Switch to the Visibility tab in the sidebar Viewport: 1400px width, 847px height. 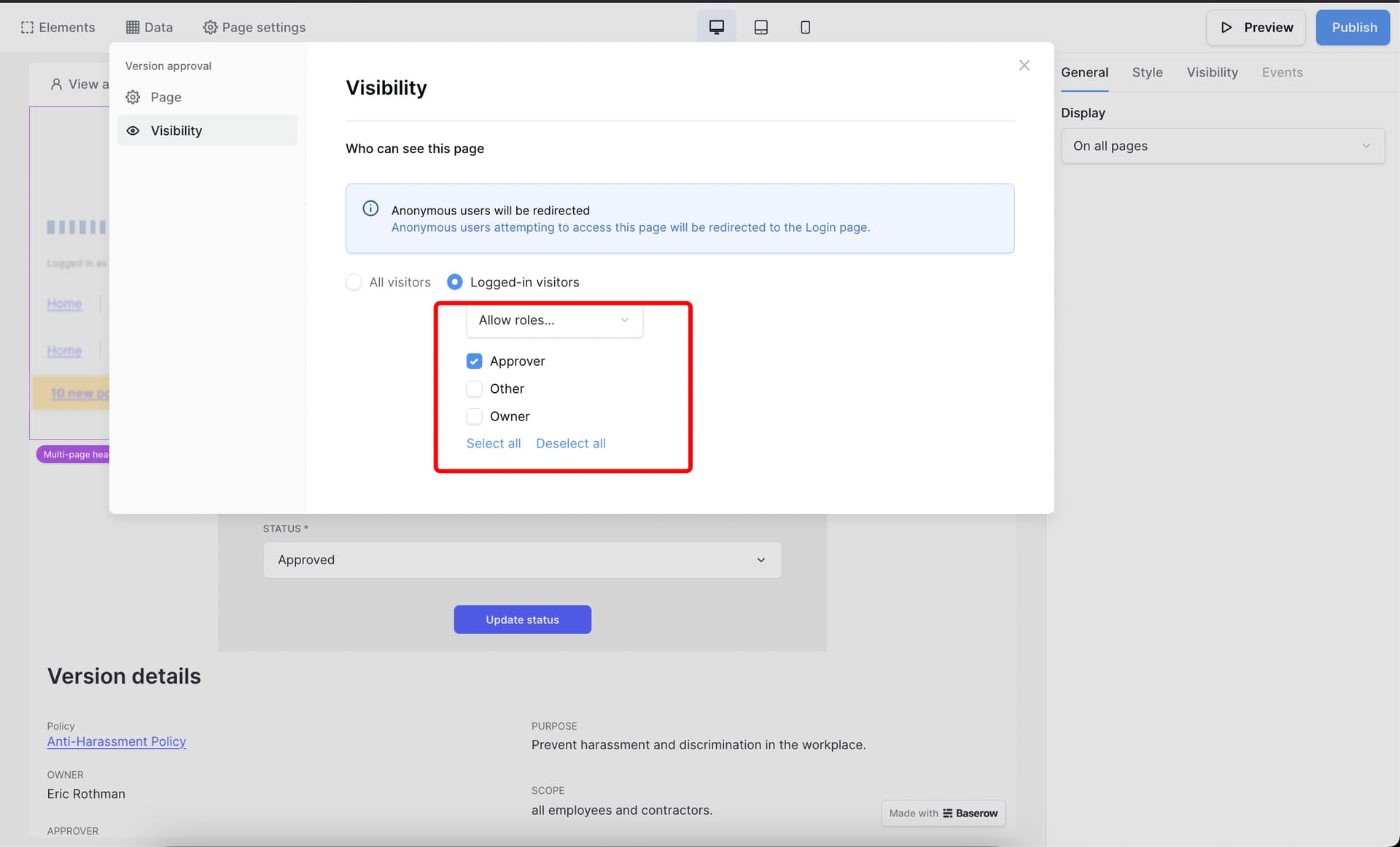click(1212, 72)
